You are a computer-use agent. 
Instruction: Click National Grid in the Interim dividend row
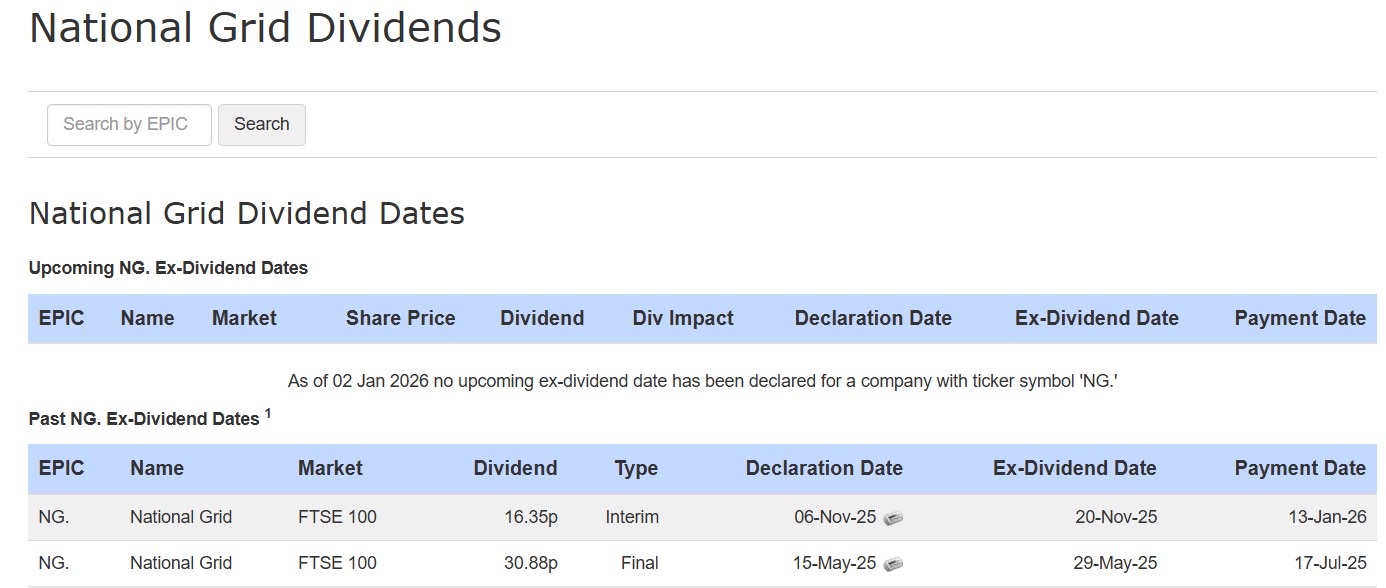click(x=181, y=518)
